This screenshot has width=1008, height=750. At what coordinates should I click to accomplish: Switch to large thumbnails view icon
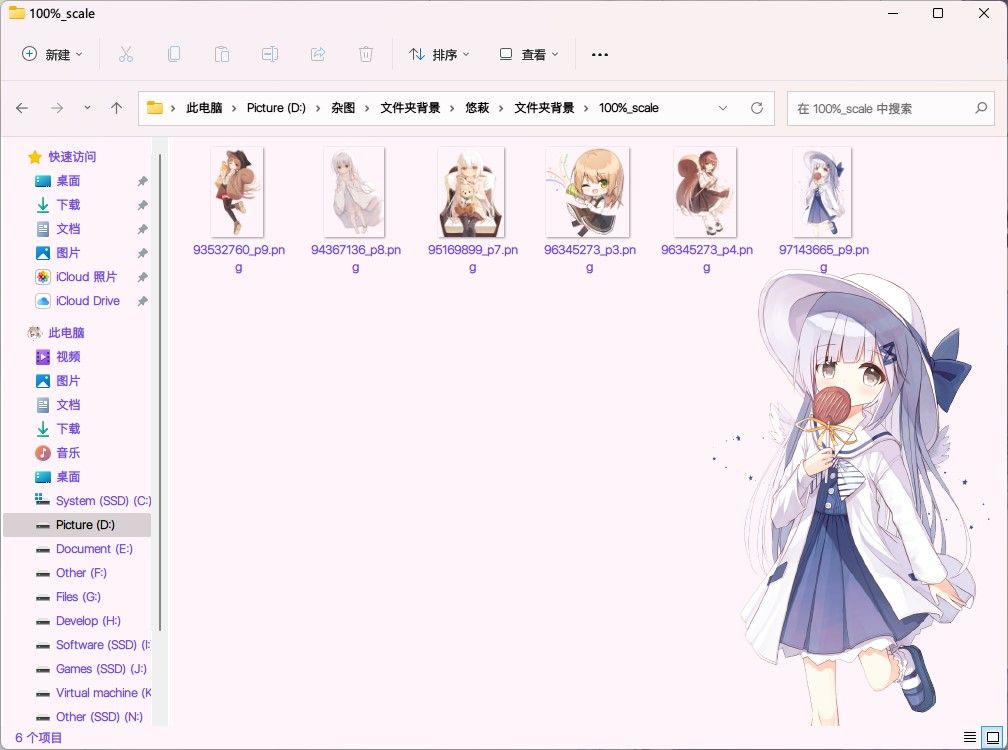[993, 737]
